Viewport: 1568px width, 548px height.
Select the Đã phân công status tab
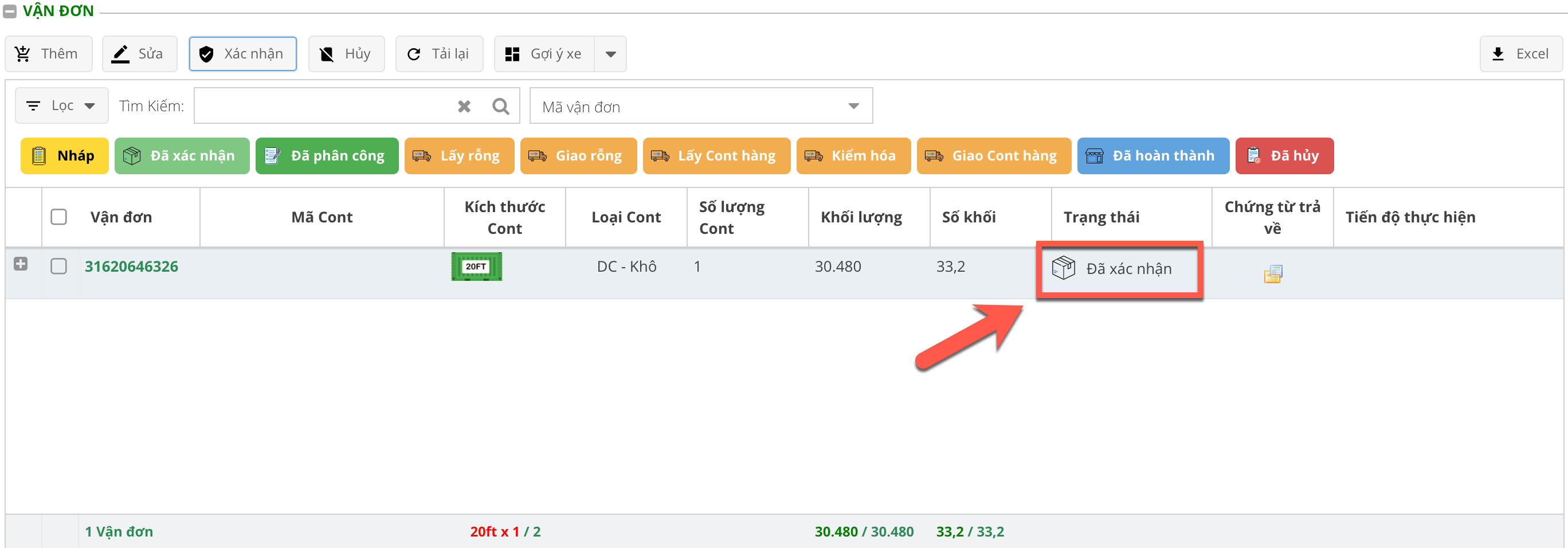pos(327,156)
